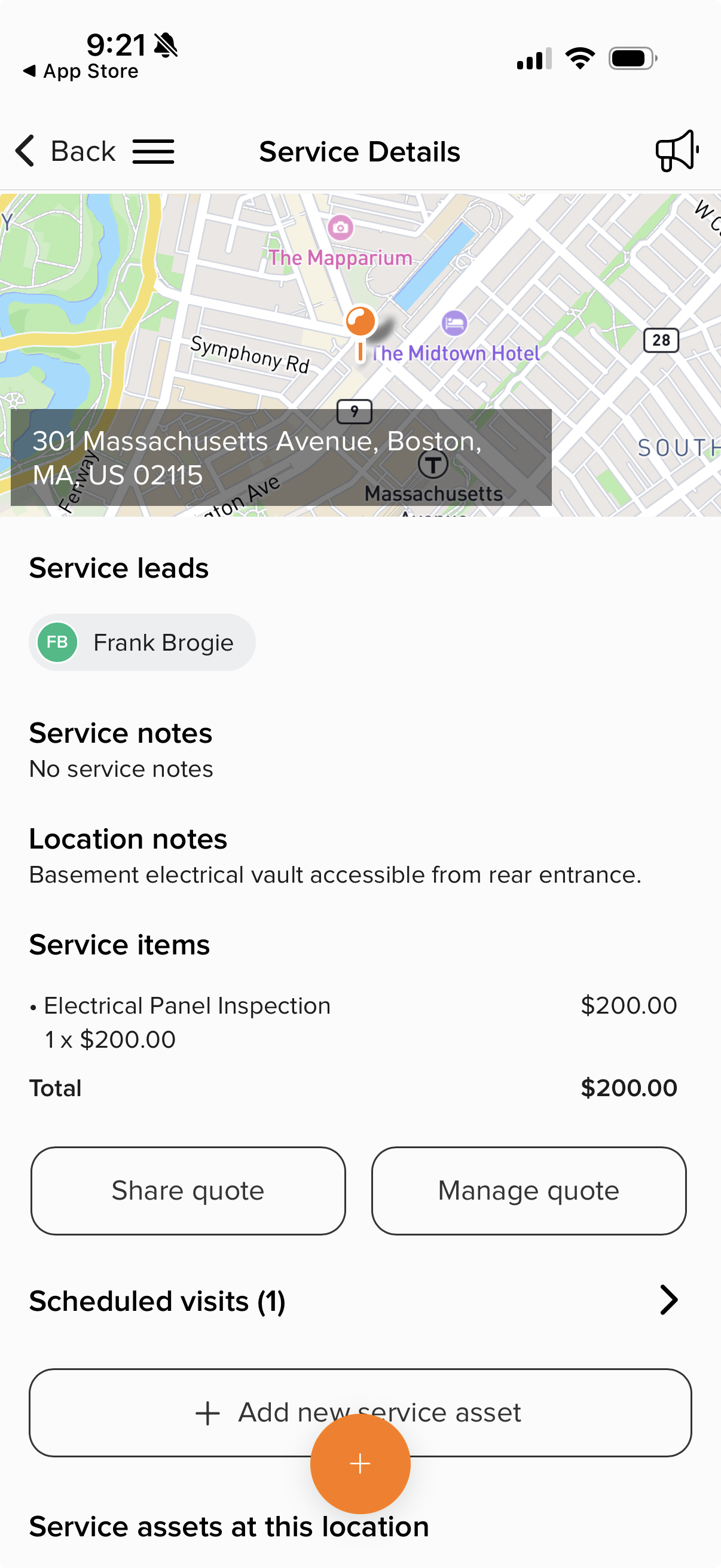Tap the Massachusetts Avenue T station icon
Screen dimensions: 721x1568
point(433,465)
